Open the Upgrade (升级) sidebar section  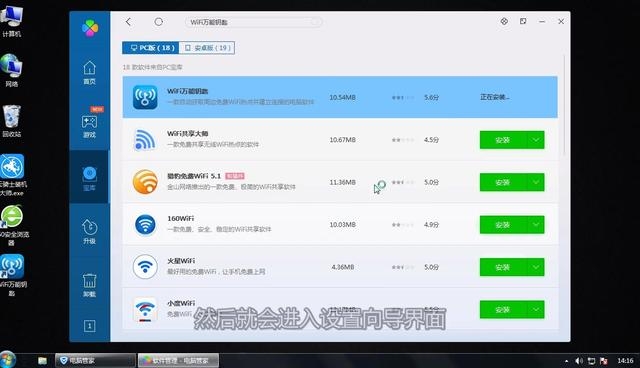click(89, 232)
